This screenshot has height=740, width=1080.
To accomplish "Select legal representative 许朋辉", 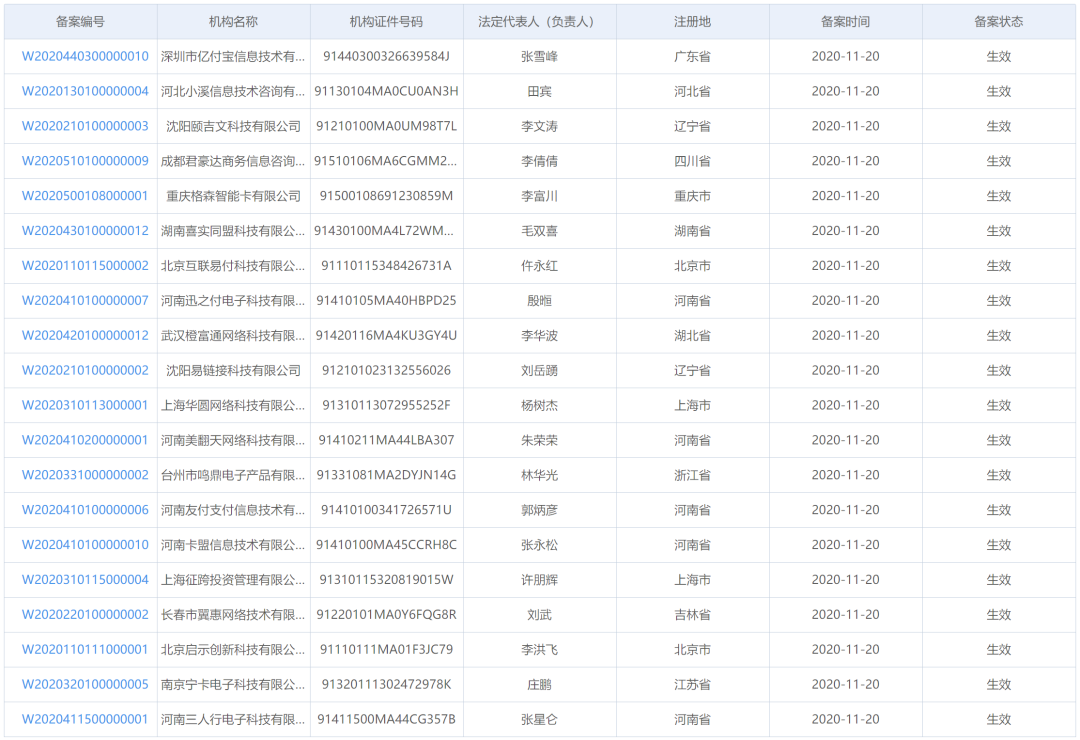I will (539, 579).
